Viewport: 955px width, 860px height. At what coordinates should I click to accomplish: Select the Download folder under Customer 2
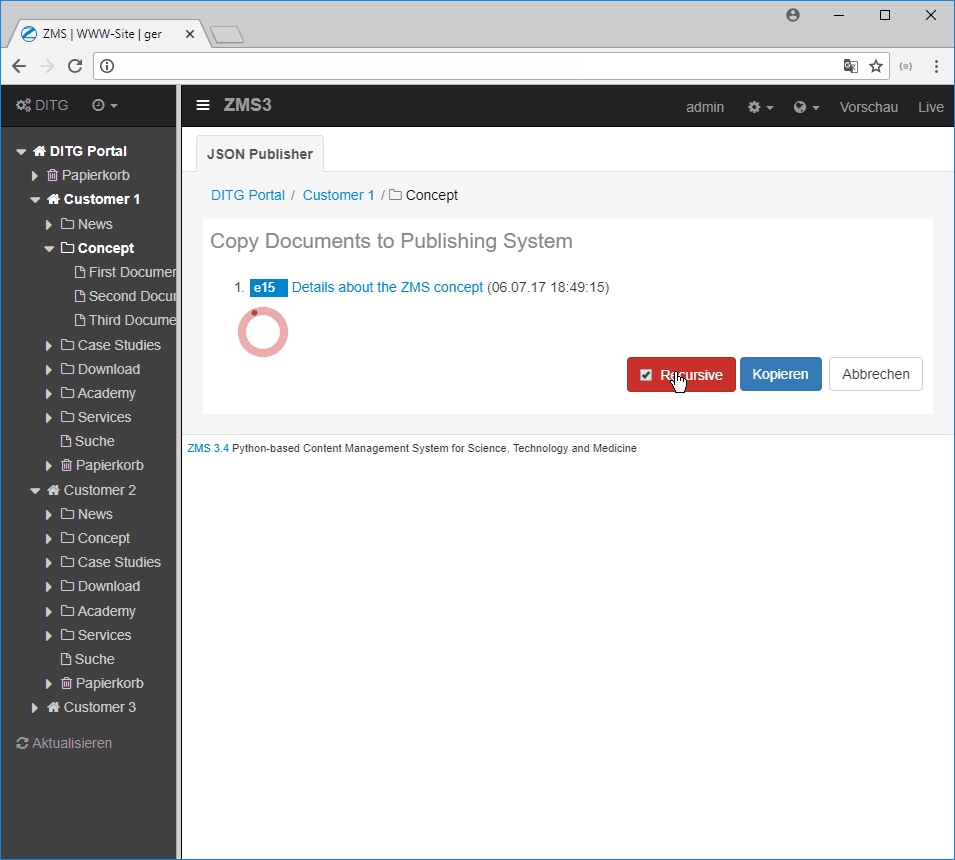(x=109, y=587)
